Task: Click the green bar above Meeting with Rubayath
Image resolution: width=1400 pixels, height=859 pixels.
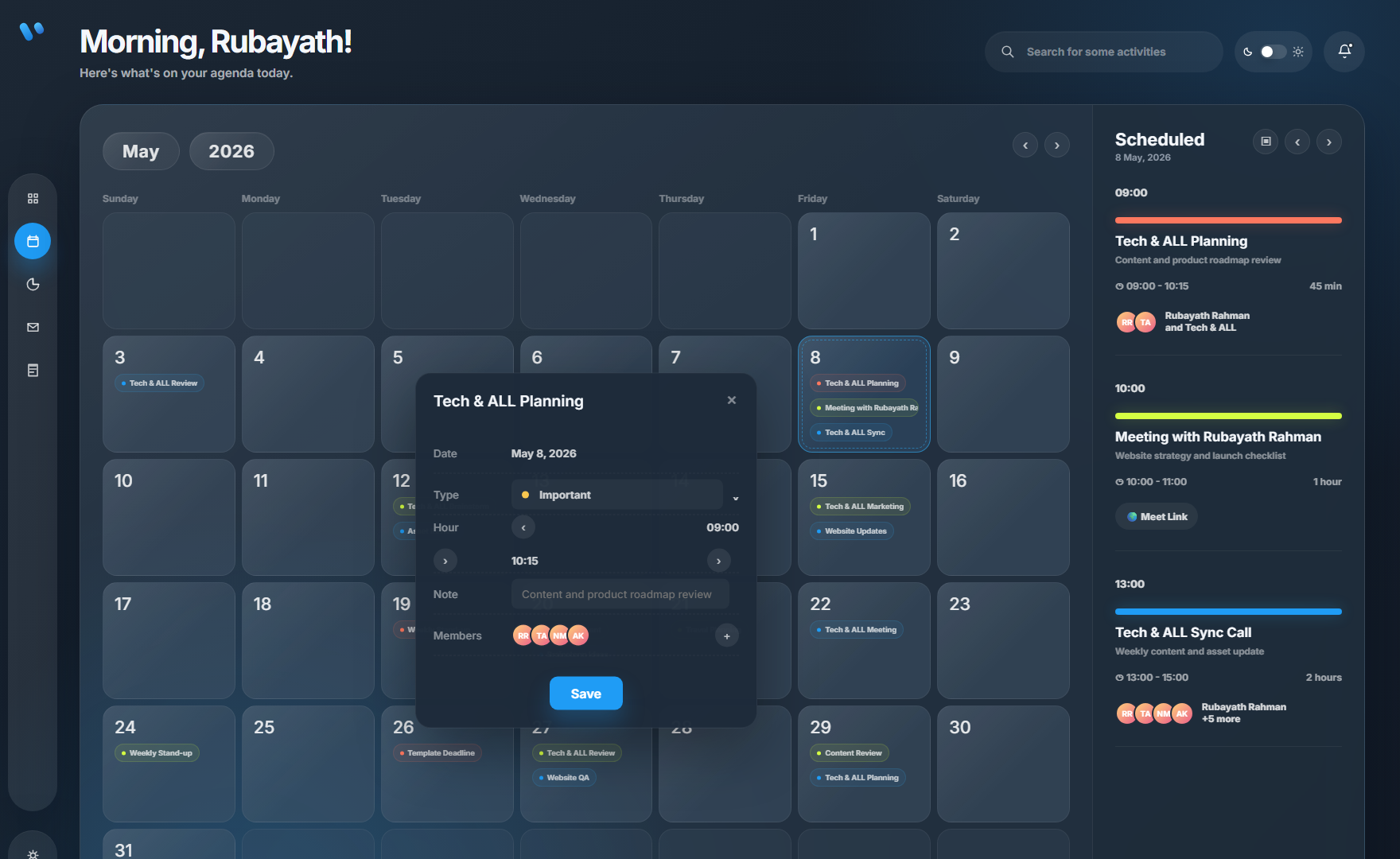Action: tap(1228, 416)
